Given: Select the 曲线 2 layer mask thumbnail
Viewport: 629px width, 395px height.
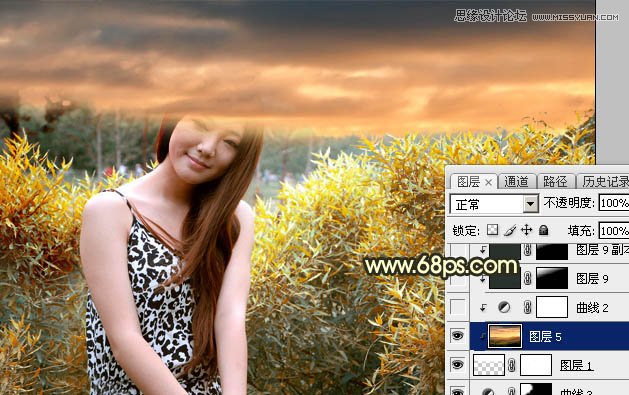Looking at the screenshot, I should click(552, 307).
